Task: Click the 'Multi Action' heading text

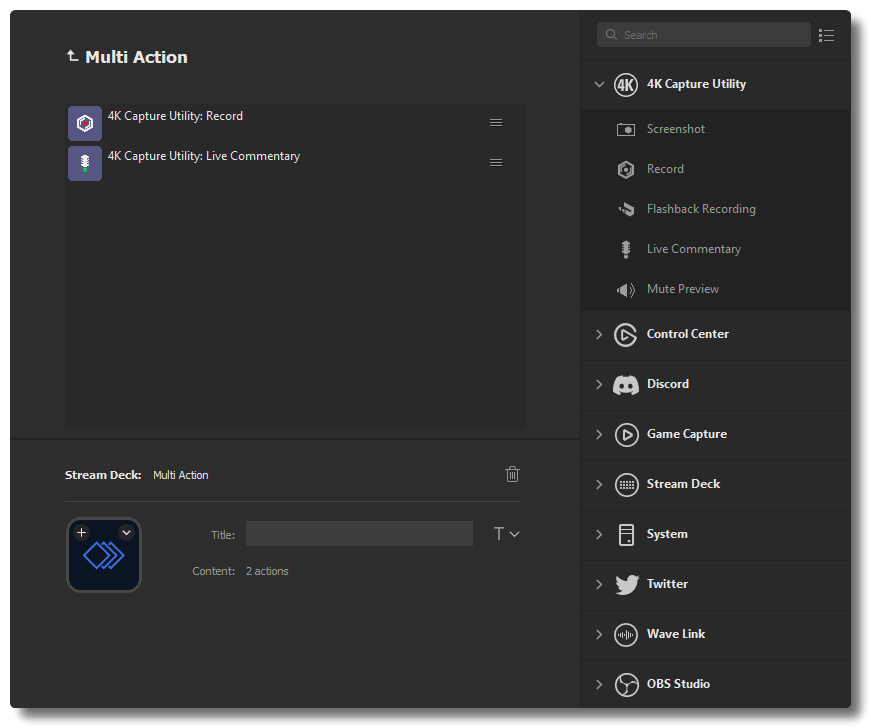Action: 136,57
